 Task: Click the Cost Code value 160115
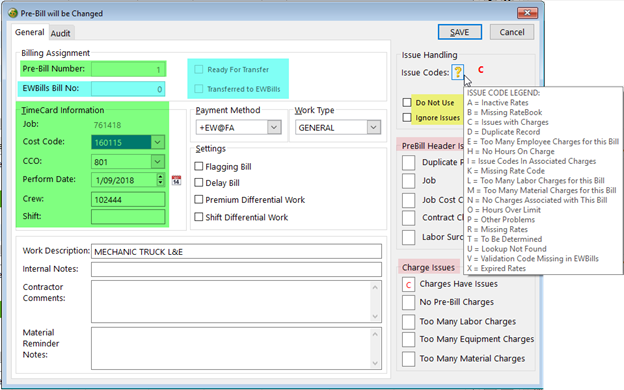[x=108, y=142]
